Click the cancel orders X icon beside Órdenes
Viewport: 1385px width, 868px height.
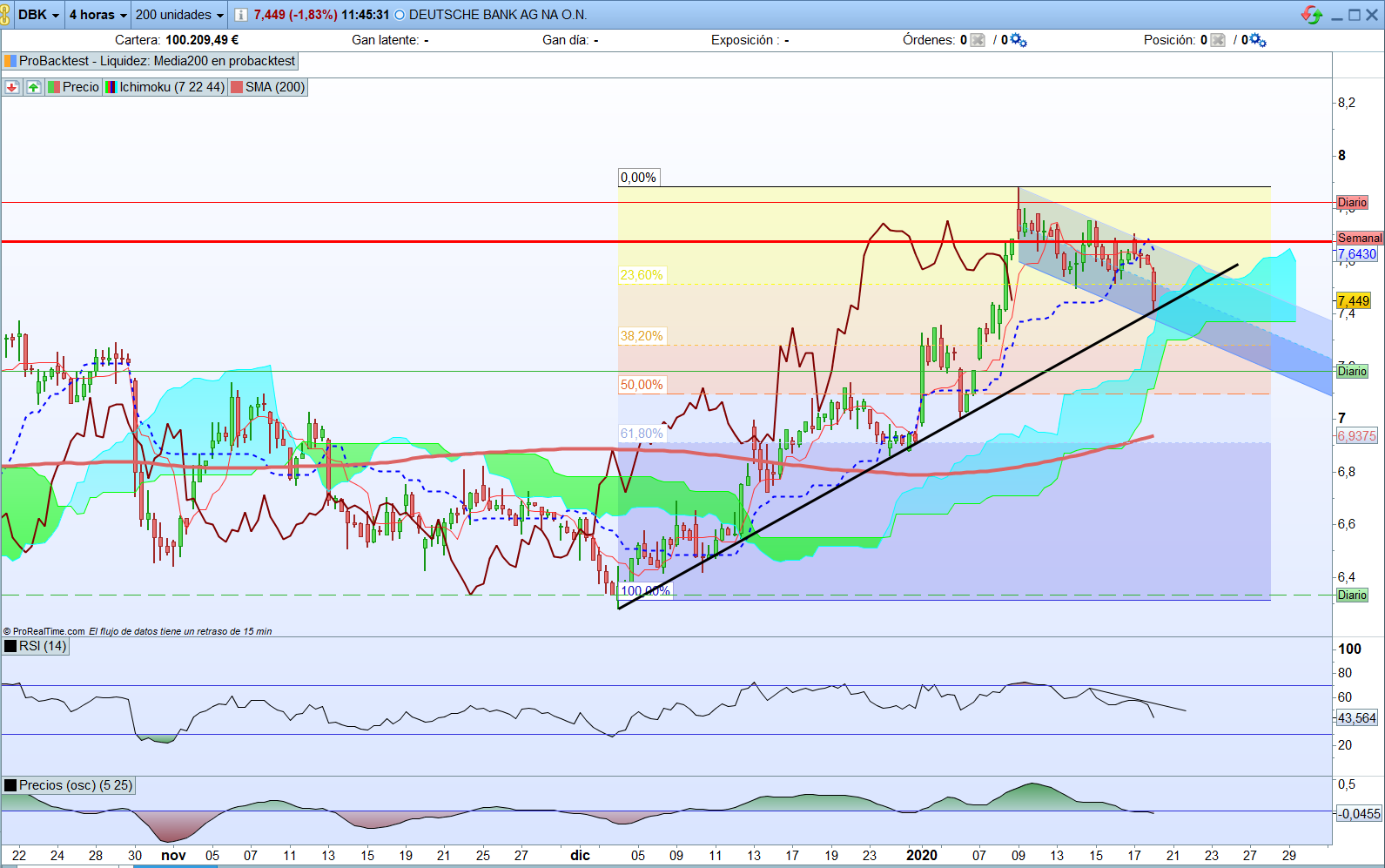(x=978, y=40)
